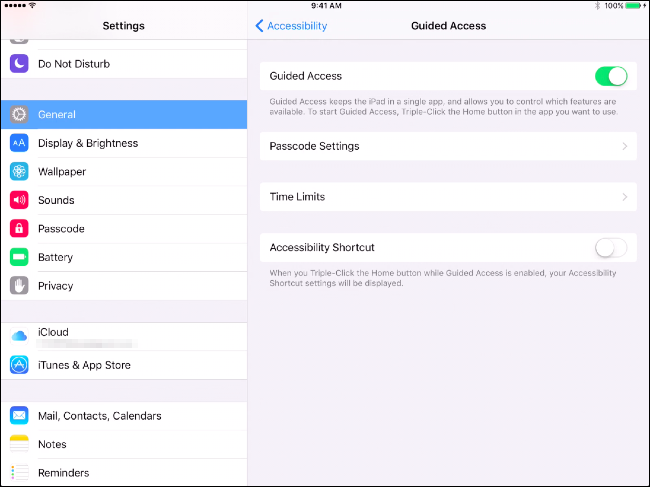Tap the Guided Access description text
This screenshot has width=650, height=487.
coord(443,107)
